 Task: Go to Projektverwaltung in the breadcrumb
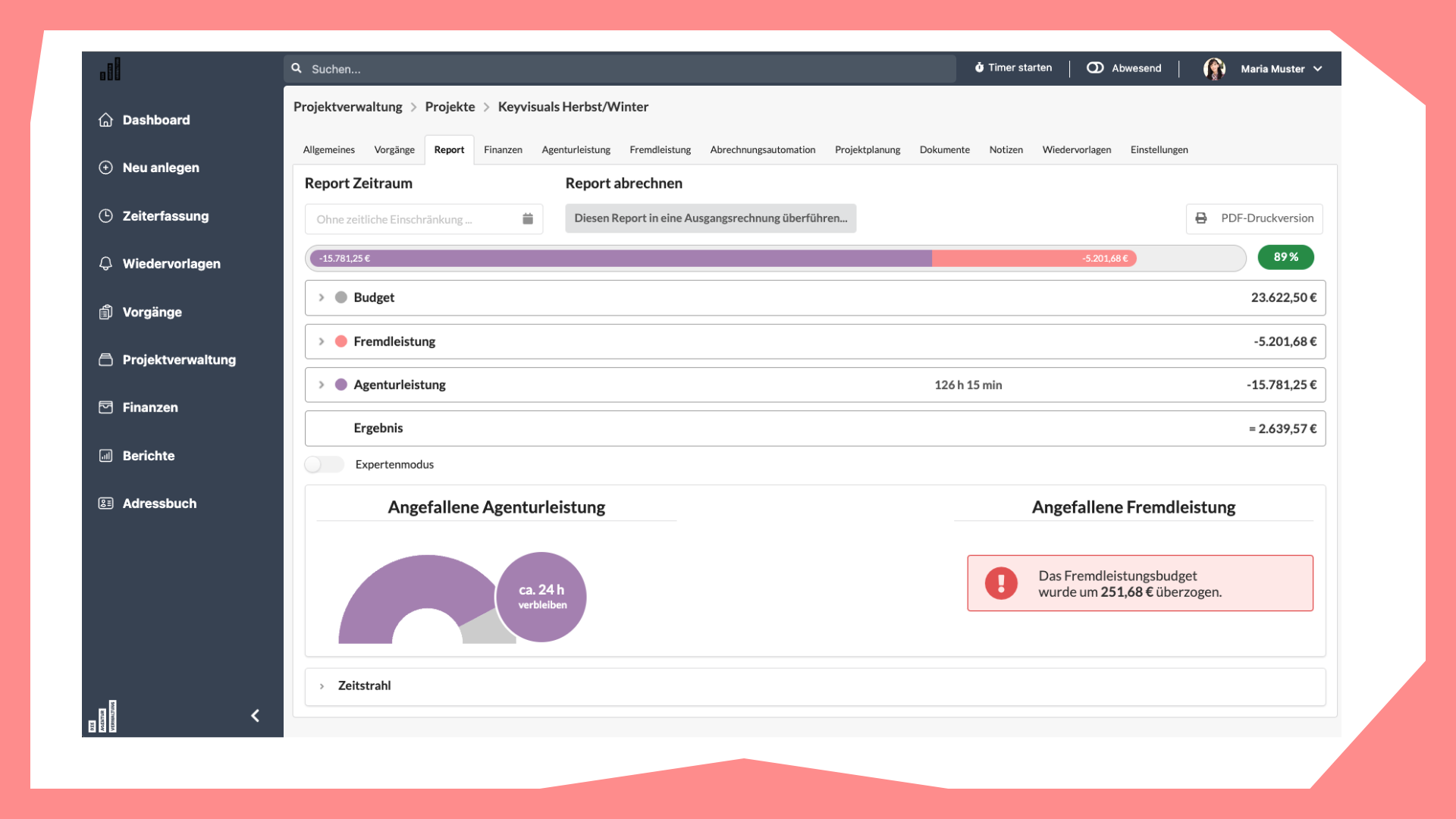coord(348,107)
